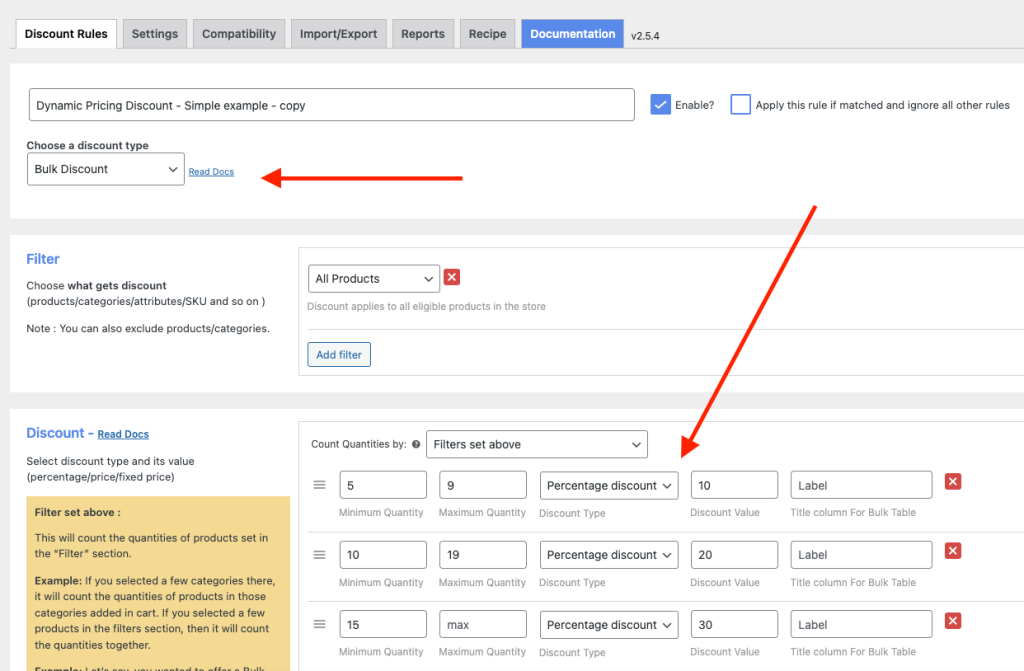
Task: Click the help icon beside Count Quantities by
Action: (x=416, y=444)
